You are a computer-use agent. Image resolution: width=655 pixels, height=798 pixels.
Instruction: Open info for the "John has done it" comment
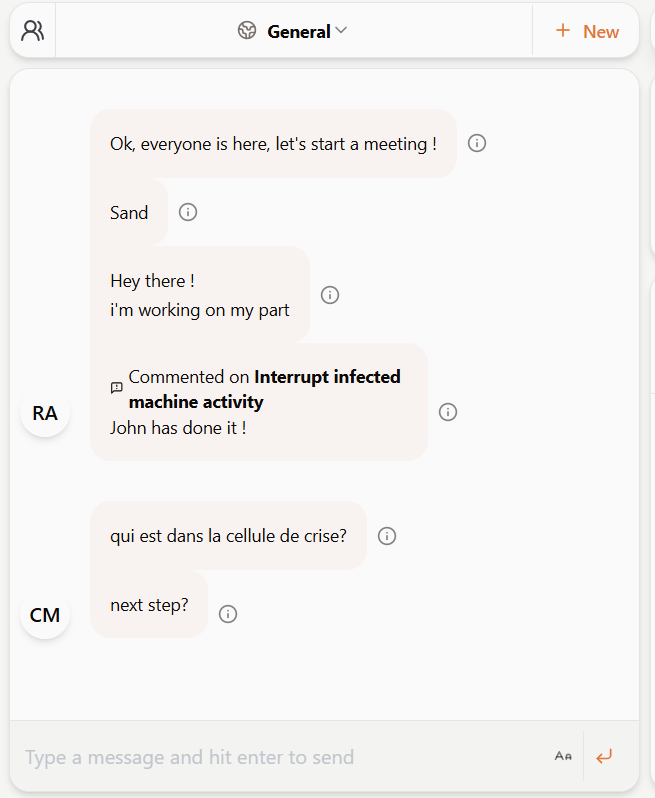448,412
